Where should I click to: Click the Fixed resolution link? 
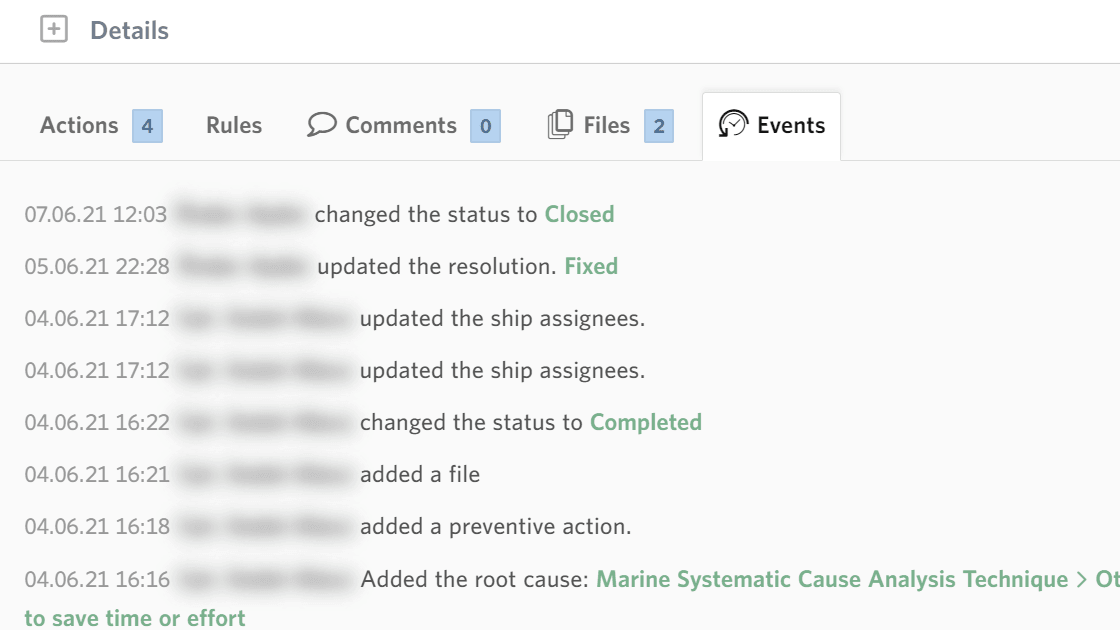click(592, 266)
